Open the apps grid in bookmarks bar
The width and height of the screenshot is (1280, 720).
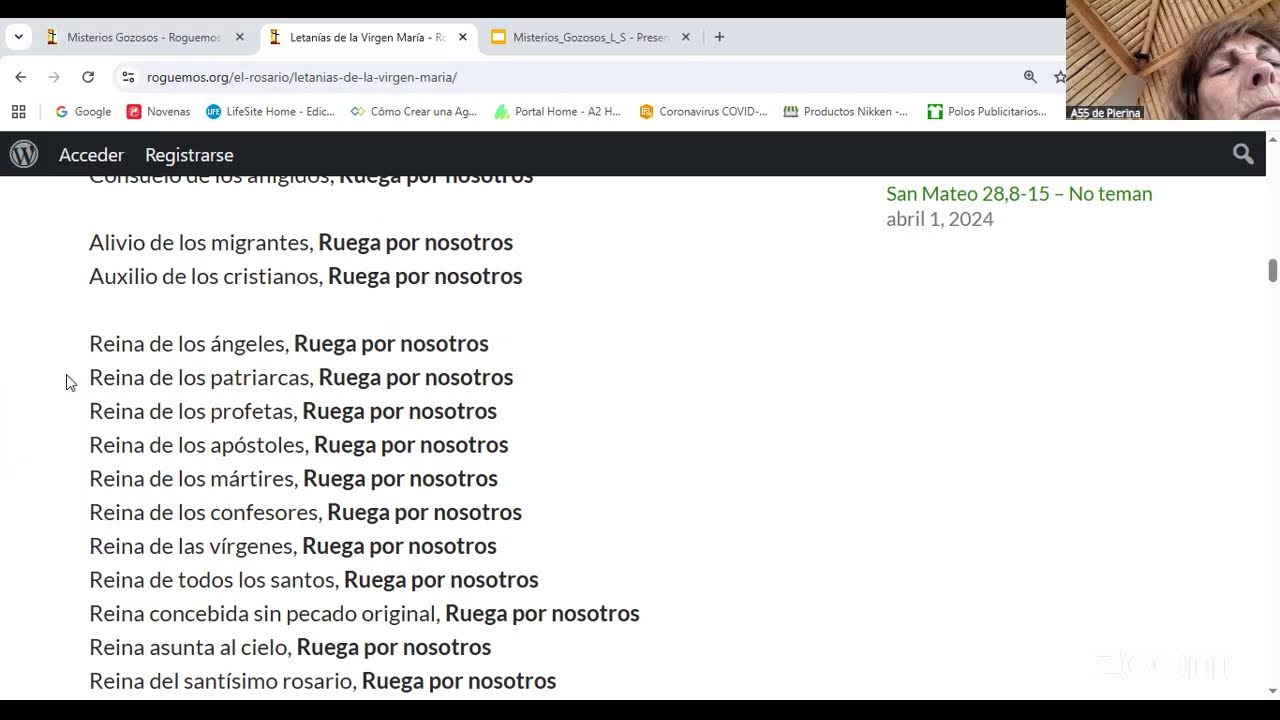[x=18, y=112]
